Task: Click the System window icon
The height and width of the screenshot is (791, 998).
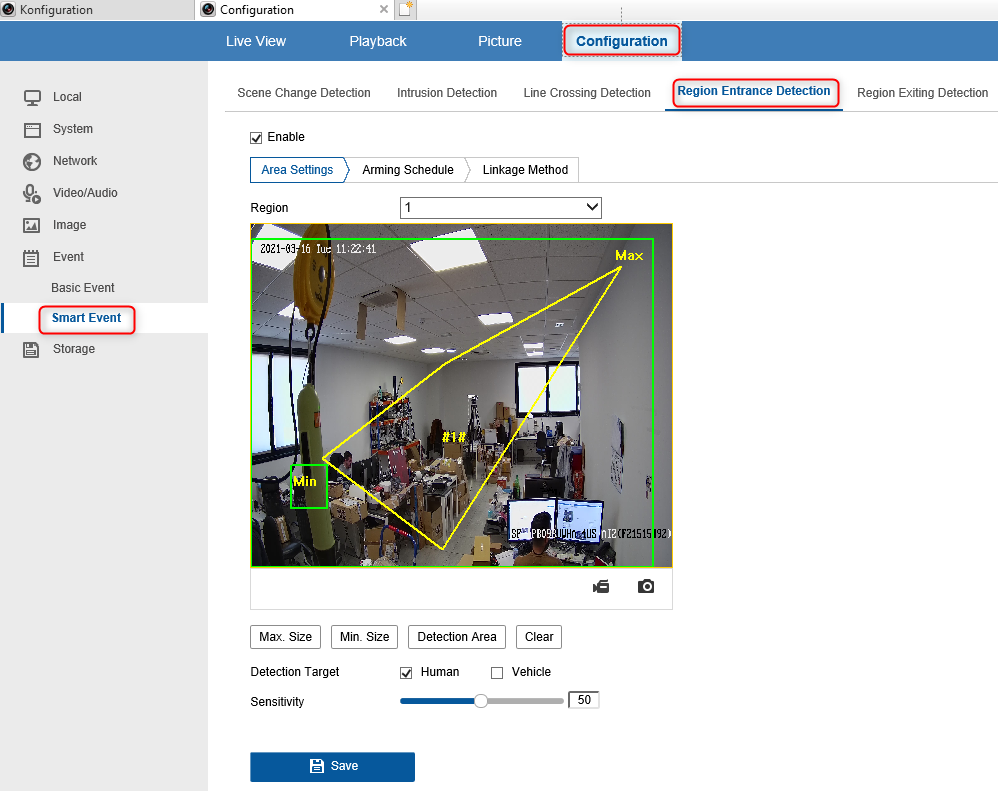Action: pos(32,130)
